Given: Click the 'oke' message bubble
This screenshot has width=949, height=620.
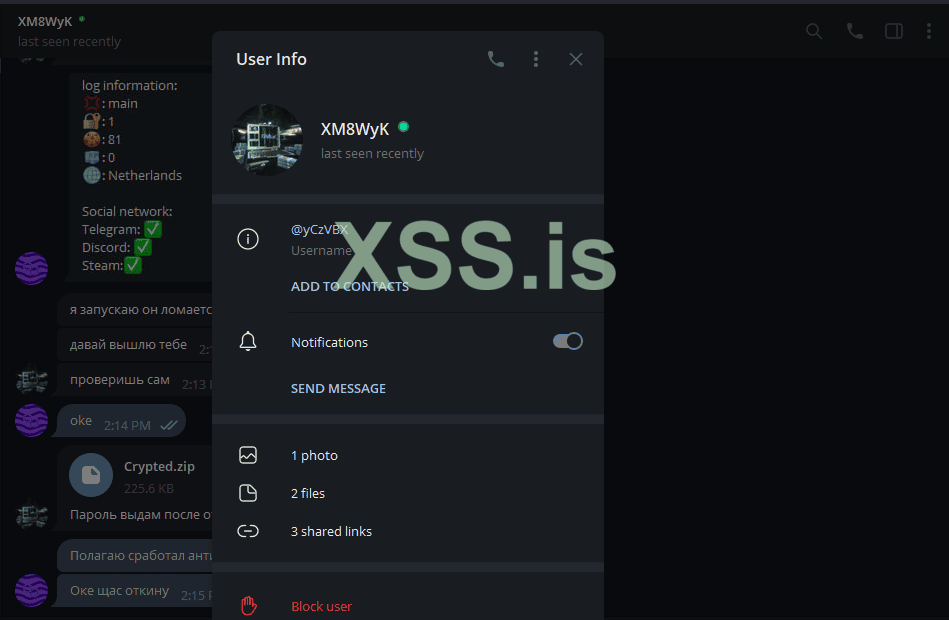Looking at the screenshot, I should [121, 421].
